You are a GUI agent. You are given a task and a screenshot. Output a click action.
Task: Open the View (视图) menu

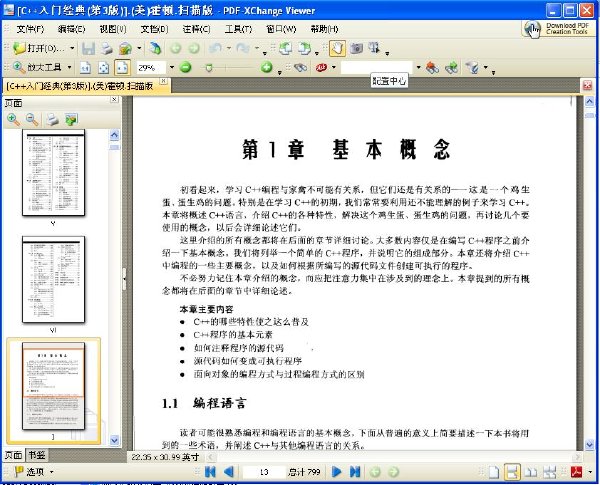tap(112, 29)
